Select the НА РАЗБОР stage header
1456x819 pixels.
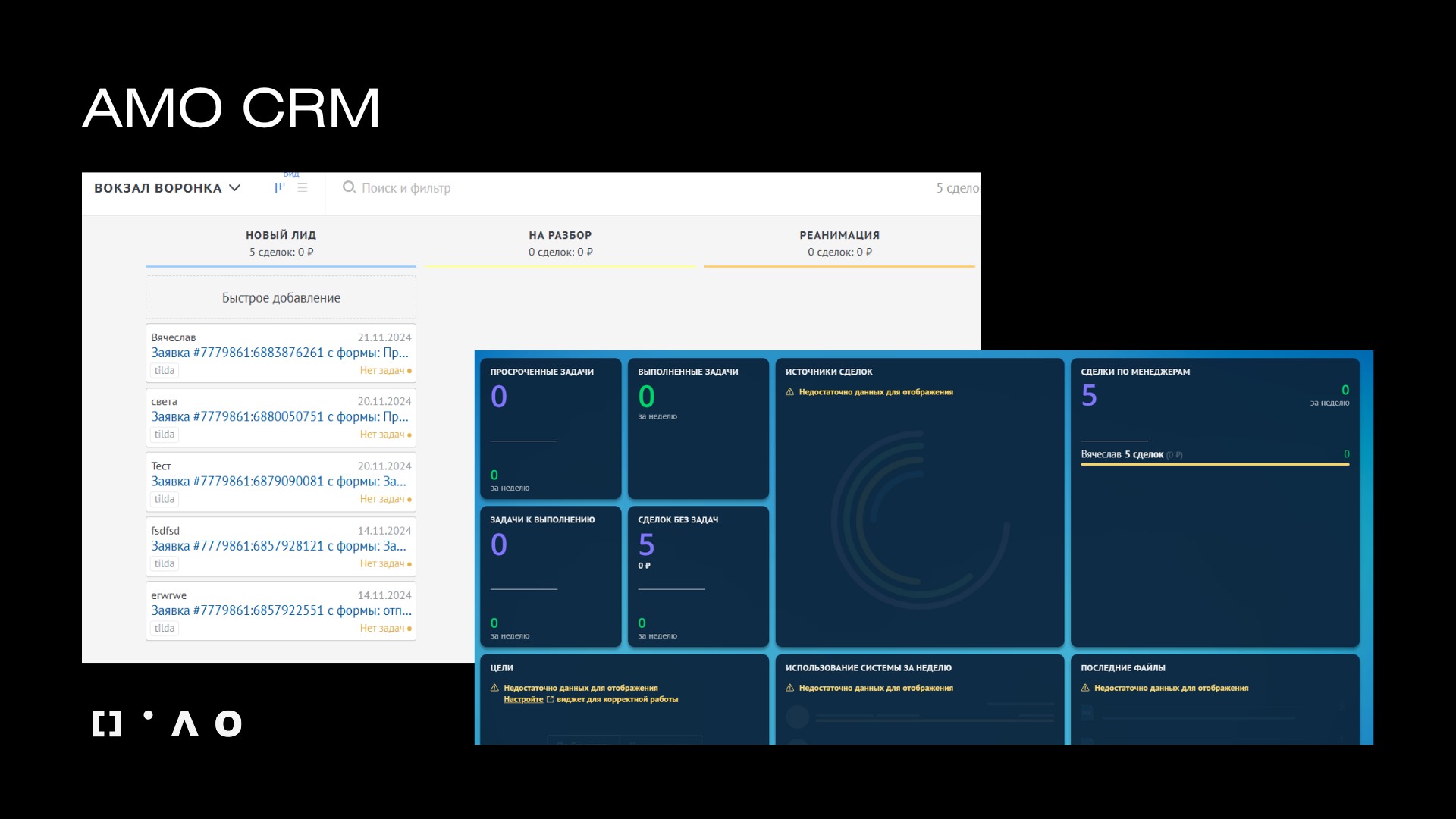click(560, 235)
